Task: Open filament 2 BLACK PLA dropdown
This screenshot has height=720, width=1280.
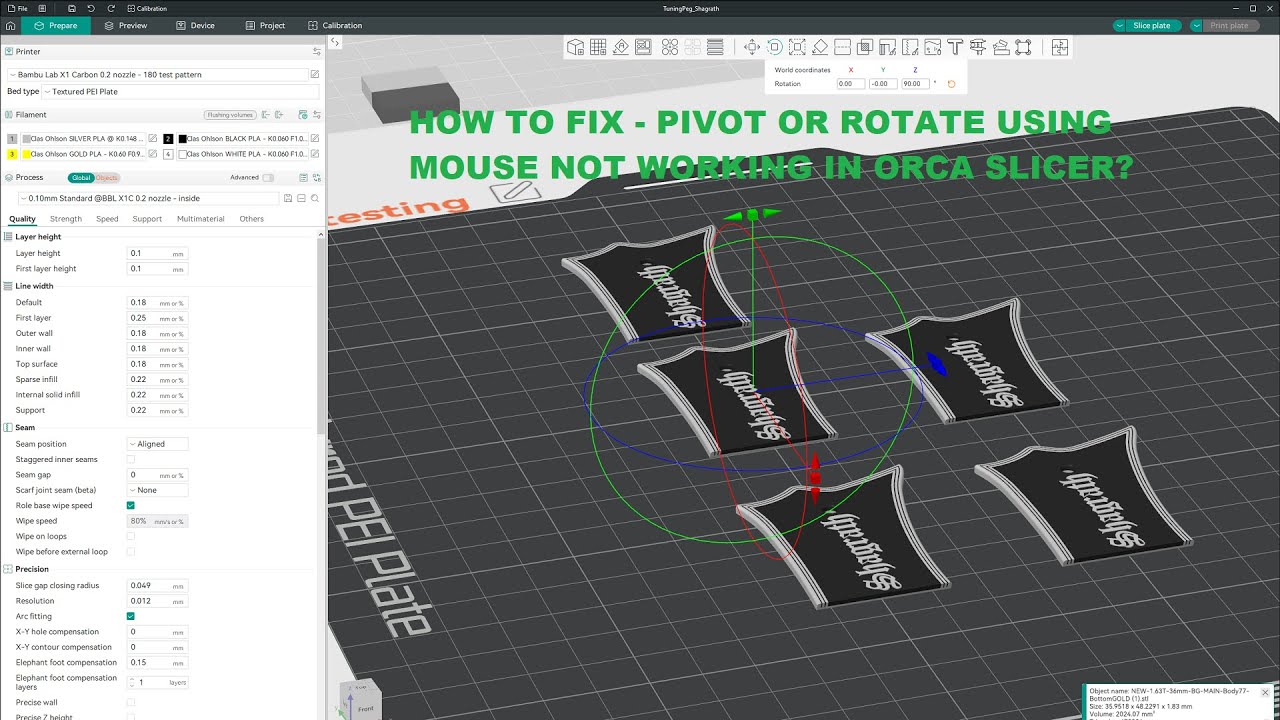Action: point(240,139)
